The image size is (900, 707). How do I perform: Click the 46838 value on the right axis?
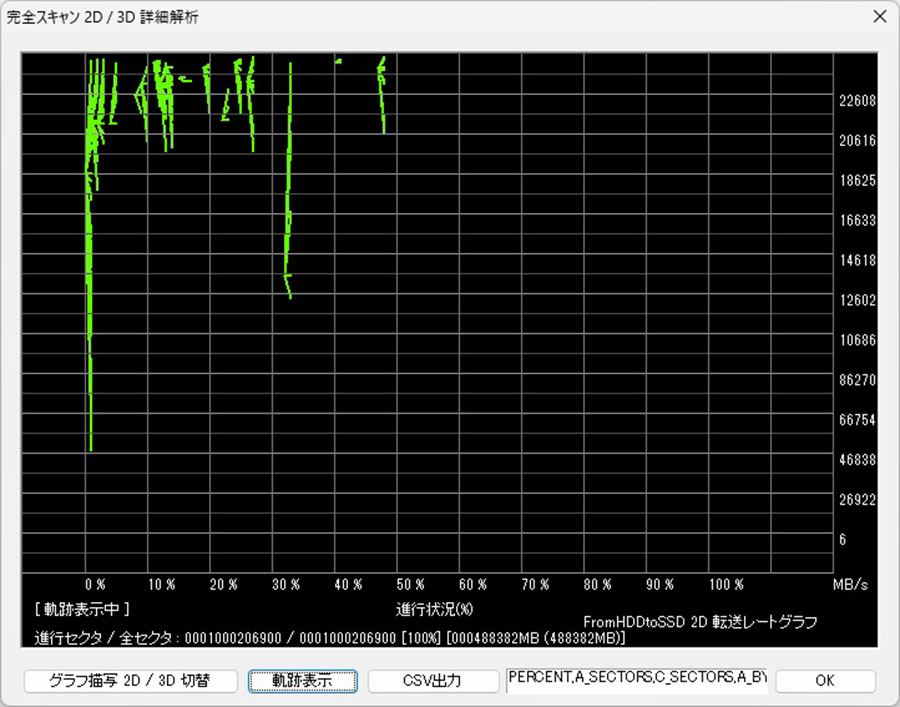pyautogui.click(x=857, y=460)
